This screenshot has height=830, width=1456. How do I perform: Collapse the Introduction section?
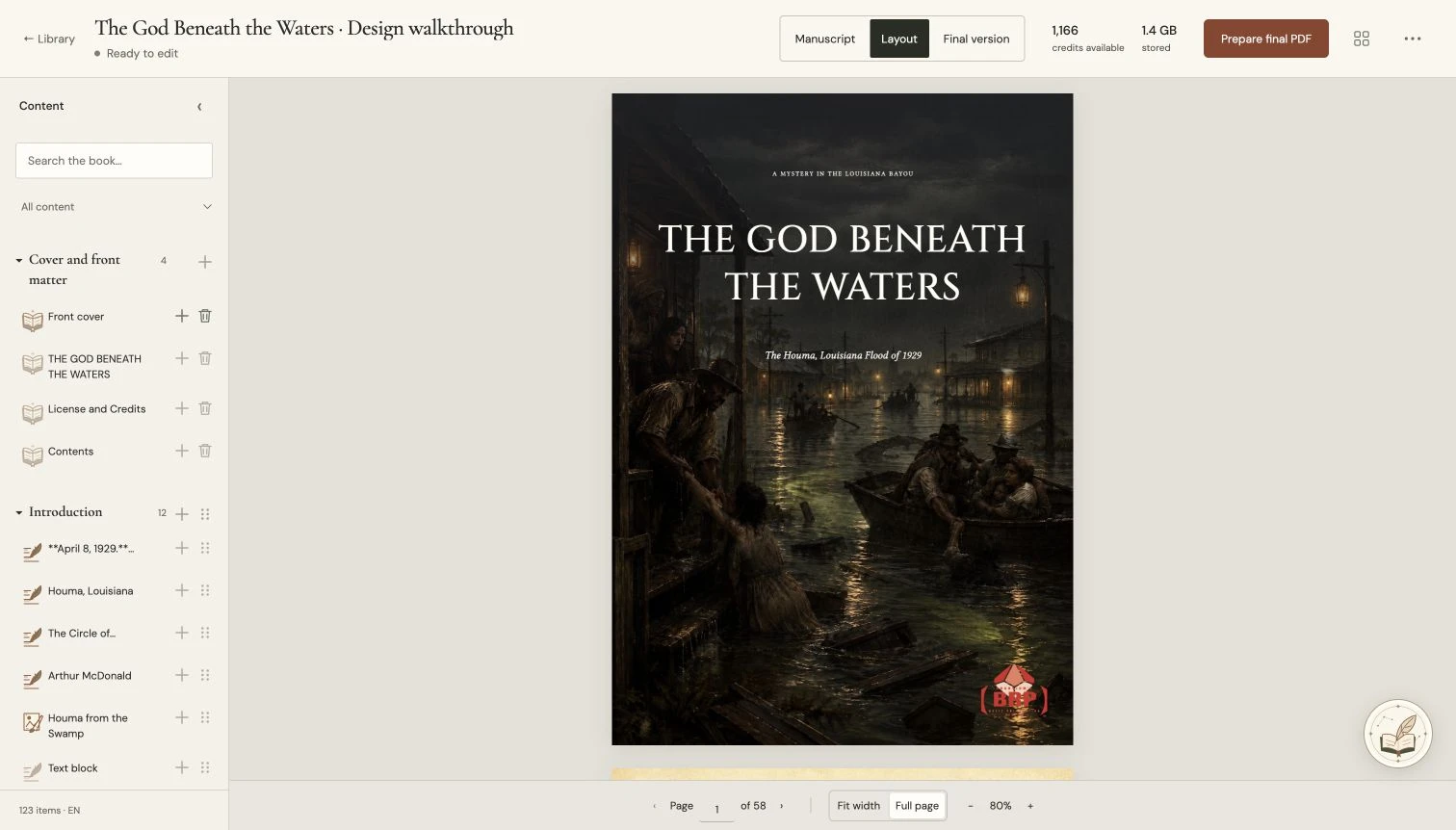(19, 512)
